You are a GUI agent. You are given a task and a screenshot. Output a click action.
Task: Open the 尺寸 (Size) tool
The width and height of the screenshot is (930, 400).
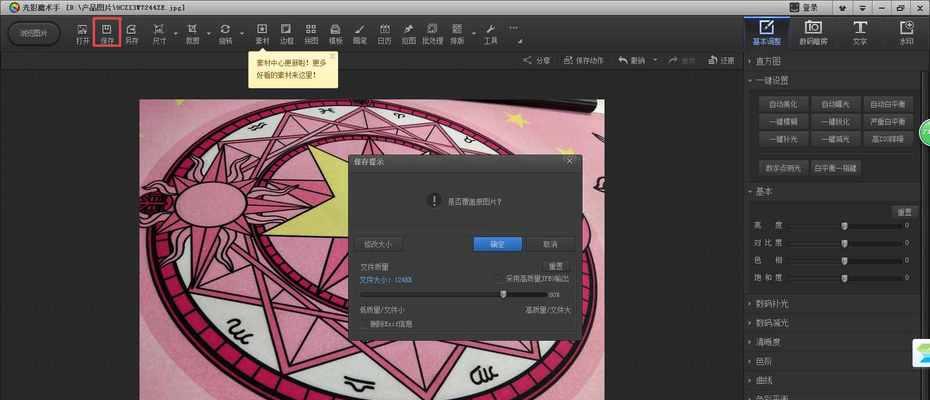159,34
